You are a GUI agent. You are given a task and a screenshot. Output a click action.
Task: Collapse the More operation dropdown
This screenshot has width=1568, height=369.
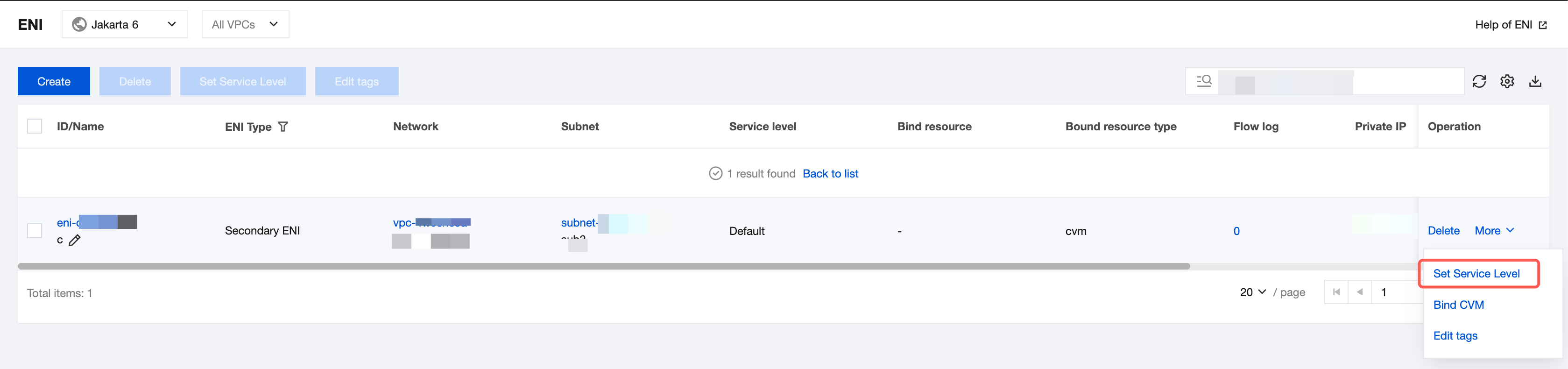pyautogui.click(x=1494, y=231)
